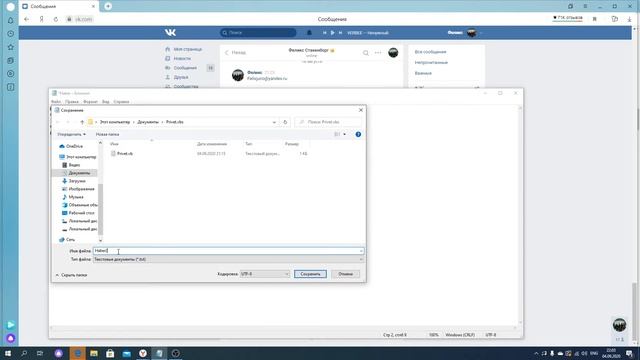This screenshot has width=640, height=360.
Task: Open the Тип файла dropdown
Action: [228, 259]
